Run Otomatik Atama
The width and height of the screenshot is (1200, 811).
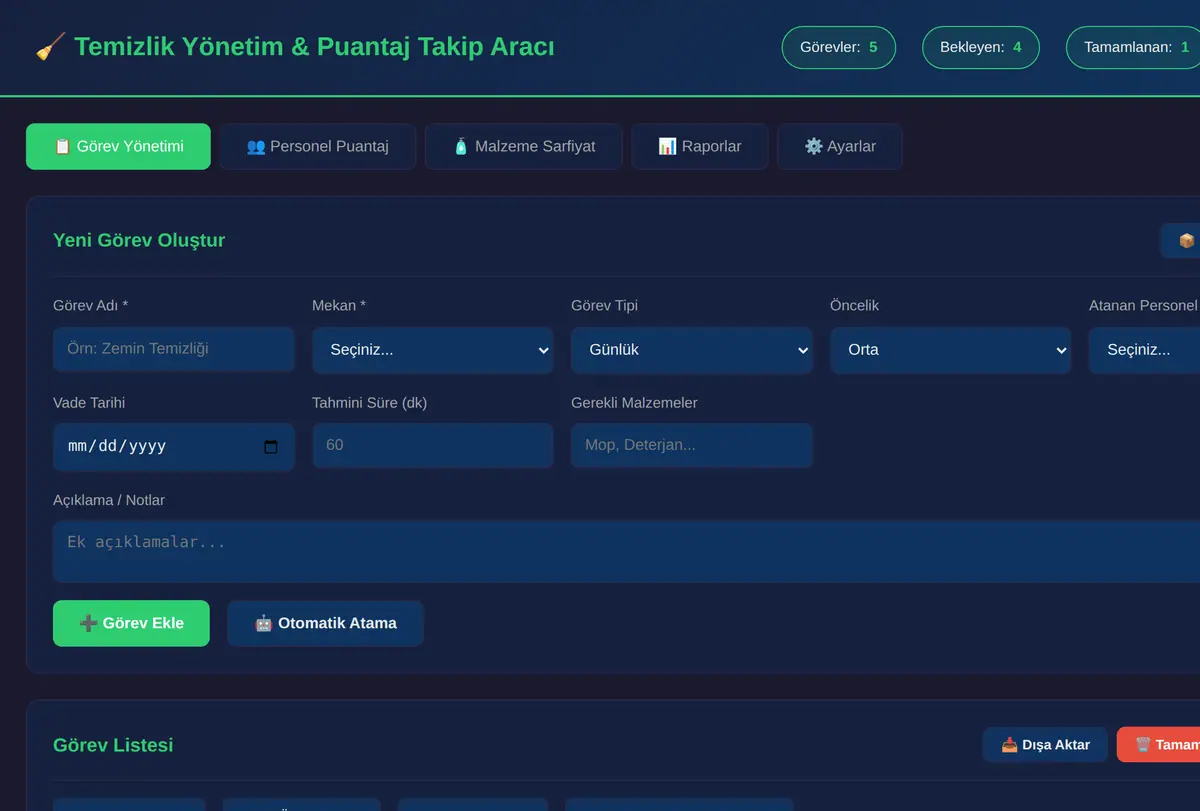(x=325, y=623)
